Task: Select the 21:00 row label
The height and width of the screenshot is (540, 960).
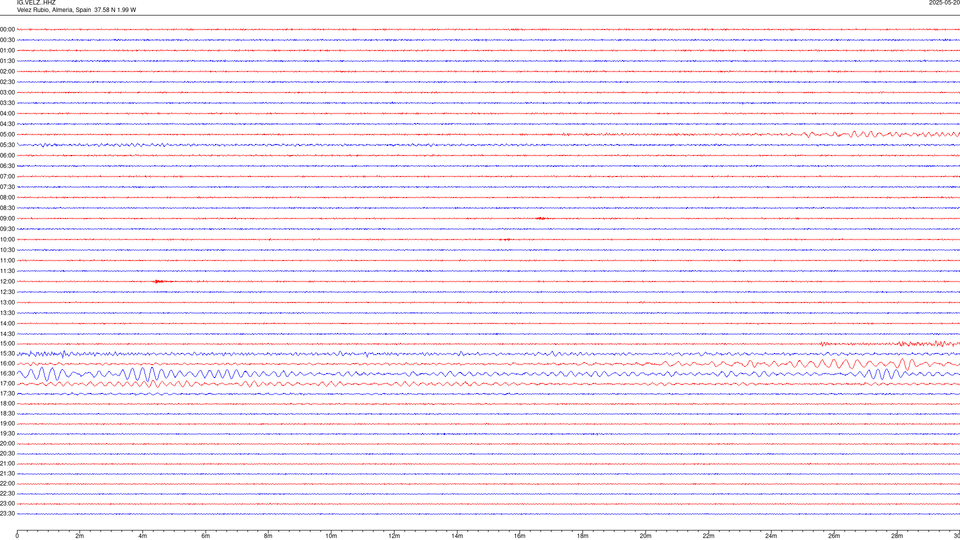Action: 7,463
